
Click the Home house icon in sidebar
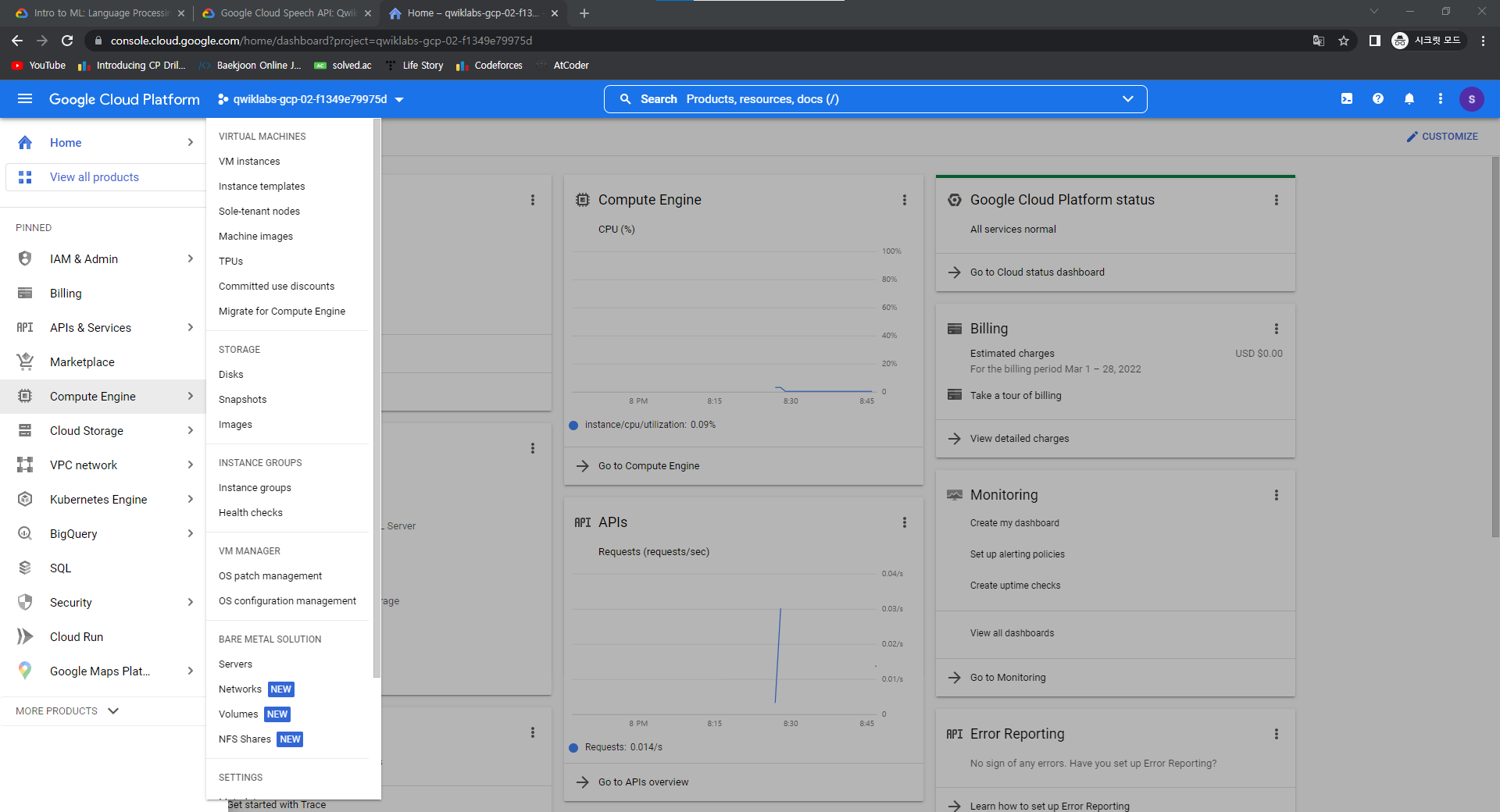coord(25,142)
